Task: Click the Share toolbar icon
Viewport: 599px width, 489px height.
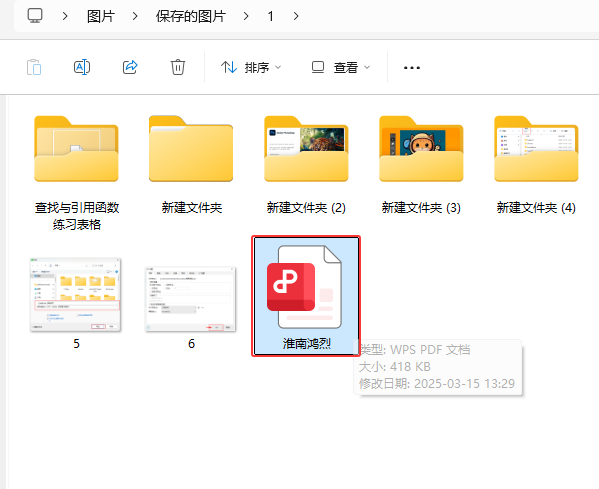Action: (130, 67)
